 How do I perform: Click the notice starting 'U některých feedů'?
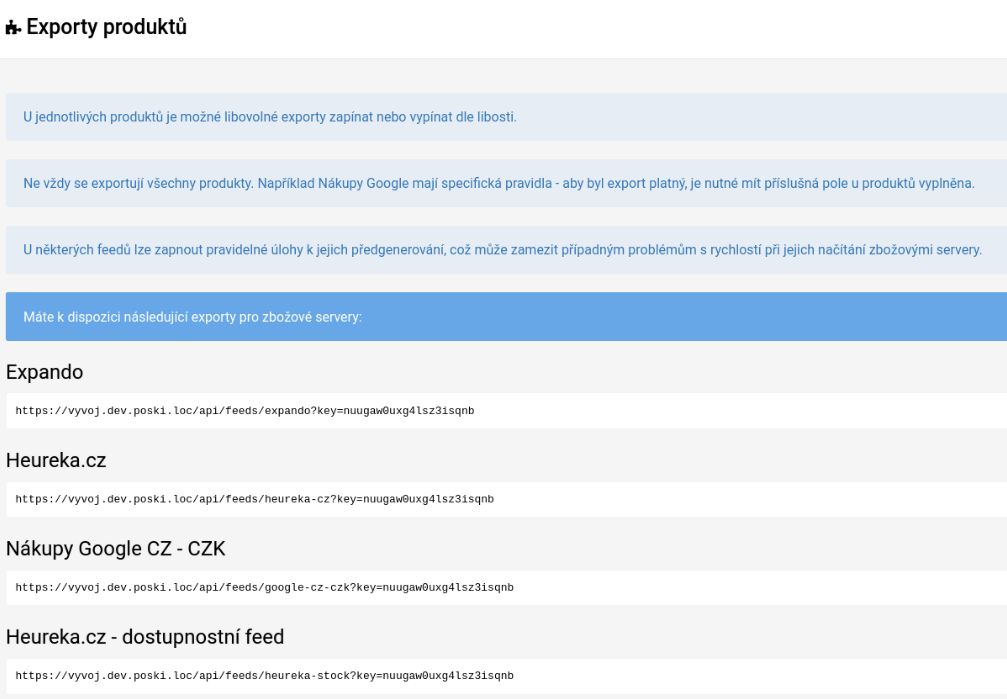507,249
